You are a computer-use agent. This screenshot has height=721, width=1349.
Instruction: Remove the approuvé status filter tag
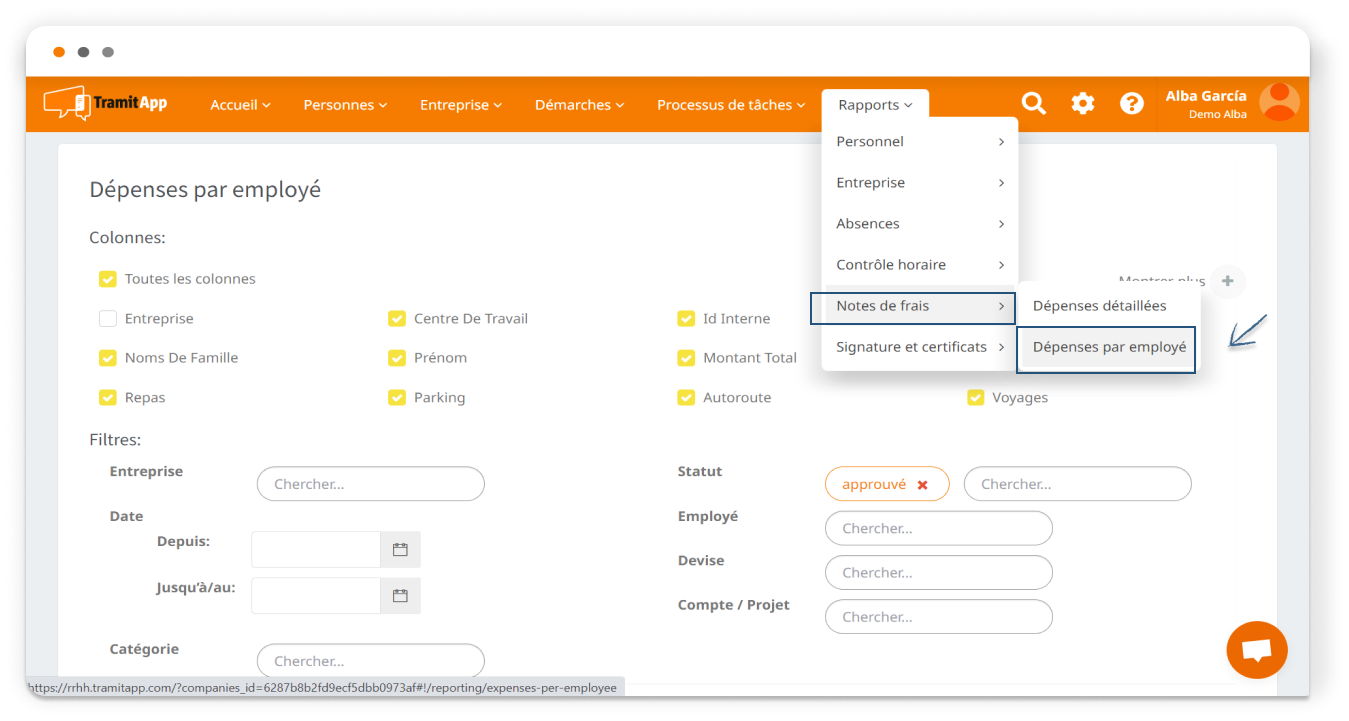(922, 485)
